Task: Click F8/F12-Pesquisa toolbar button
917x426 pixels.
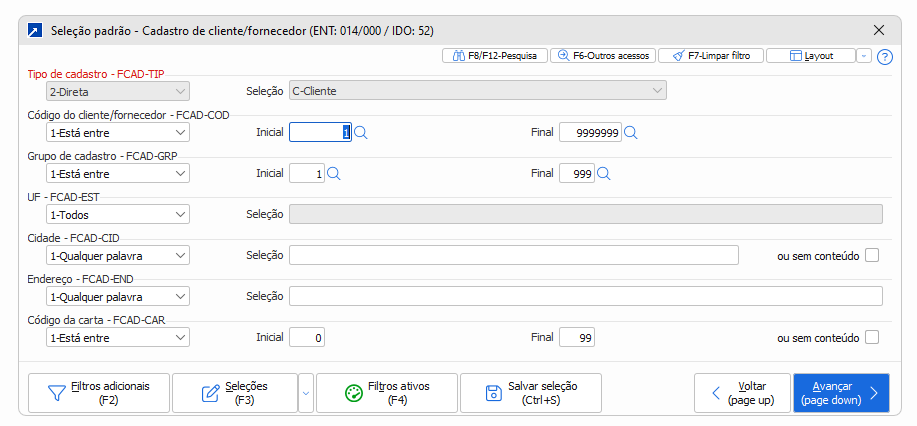Action: click(494, 56)
